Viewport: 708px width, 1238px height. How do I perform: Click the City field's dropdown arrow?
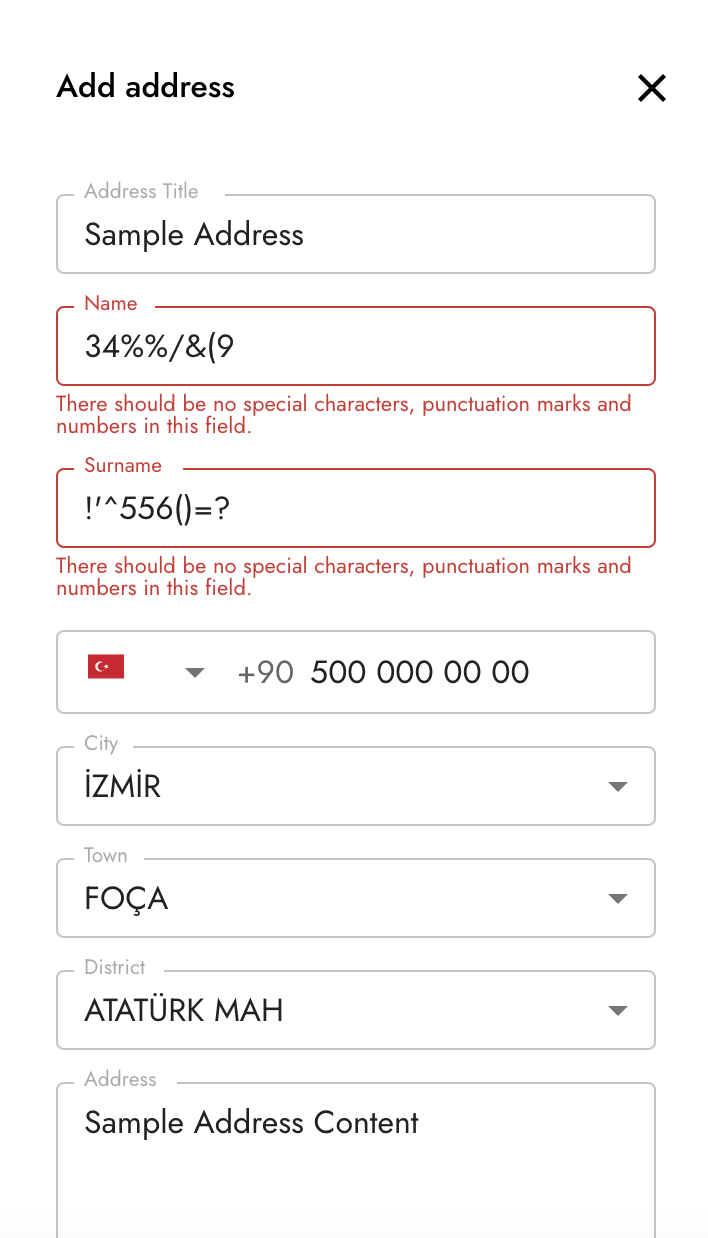click(x=618, y=787)
